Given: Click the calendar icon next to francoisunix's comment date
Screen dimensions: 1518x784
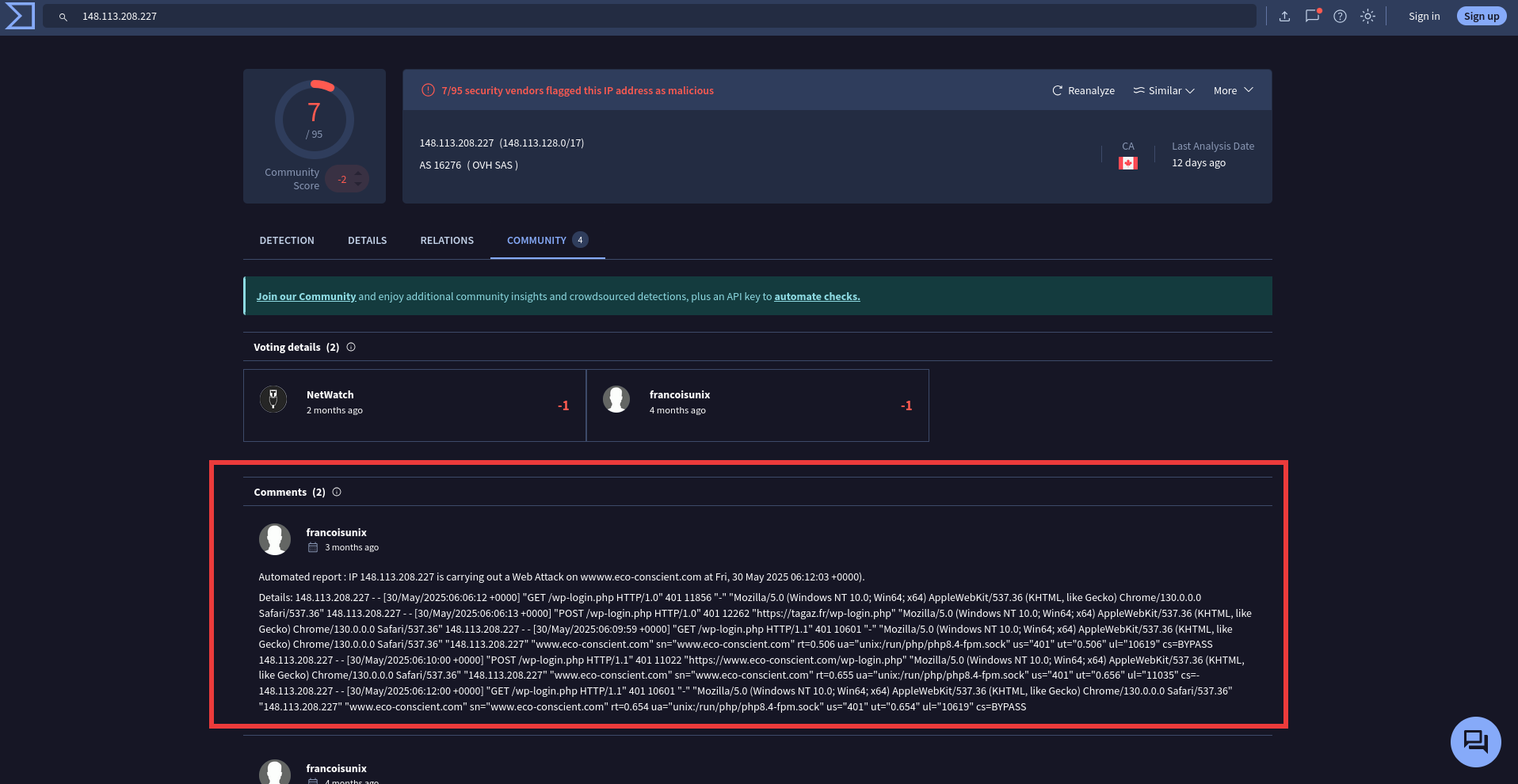Looking at the screenshot, I should [313, 546].
